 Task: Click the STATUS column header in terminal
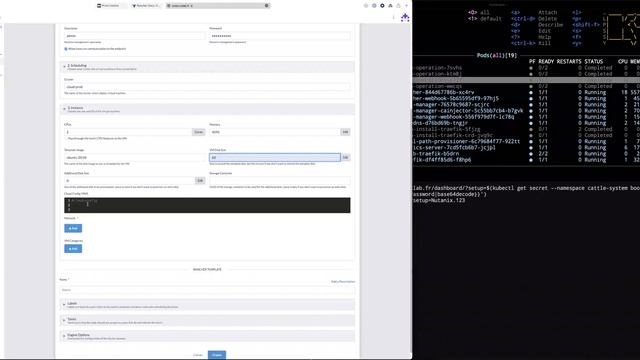[x=593, y=61]
